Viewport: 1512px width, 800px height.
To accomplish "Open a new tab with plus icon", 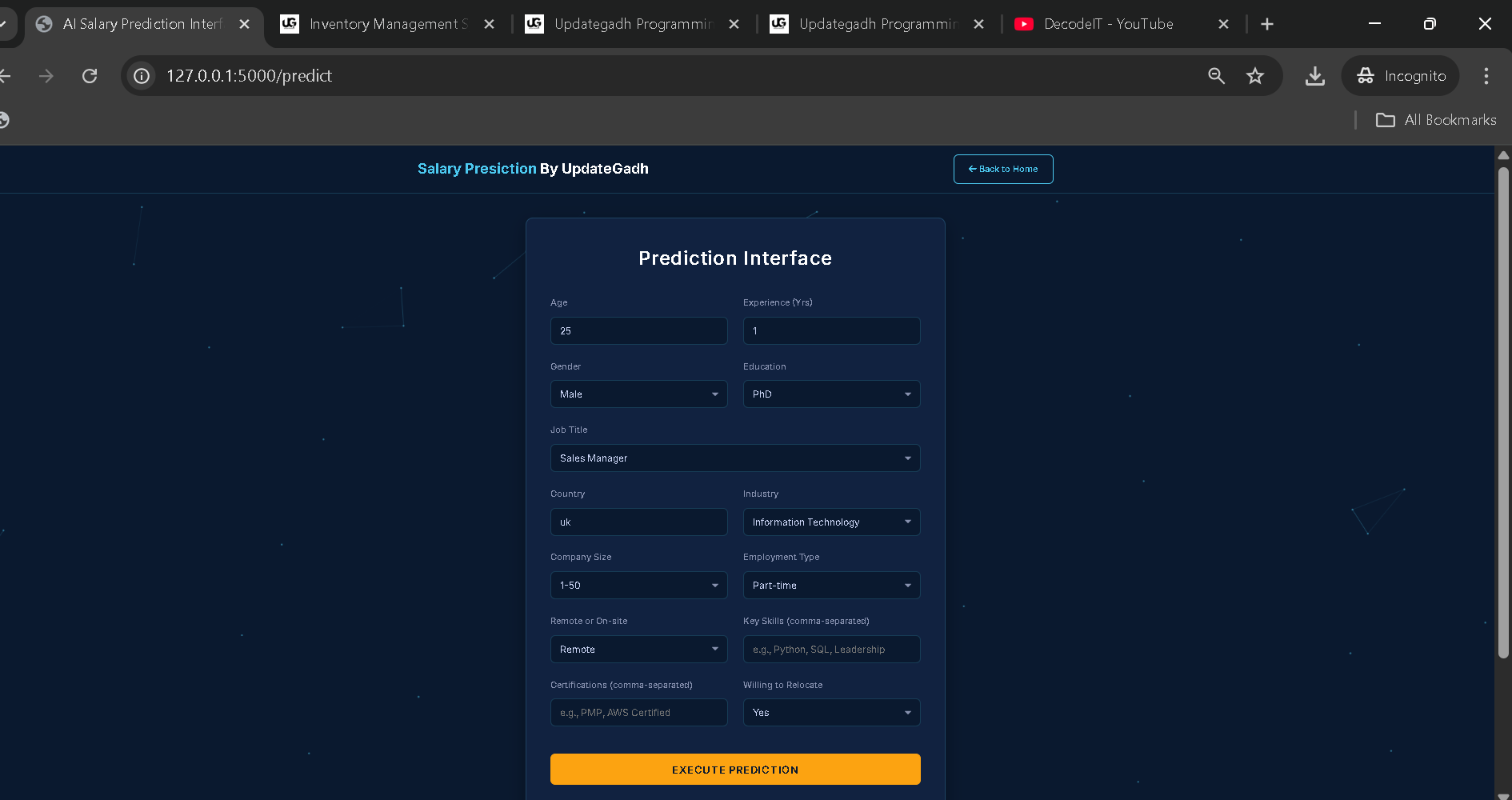I will tap(1266, 24).
